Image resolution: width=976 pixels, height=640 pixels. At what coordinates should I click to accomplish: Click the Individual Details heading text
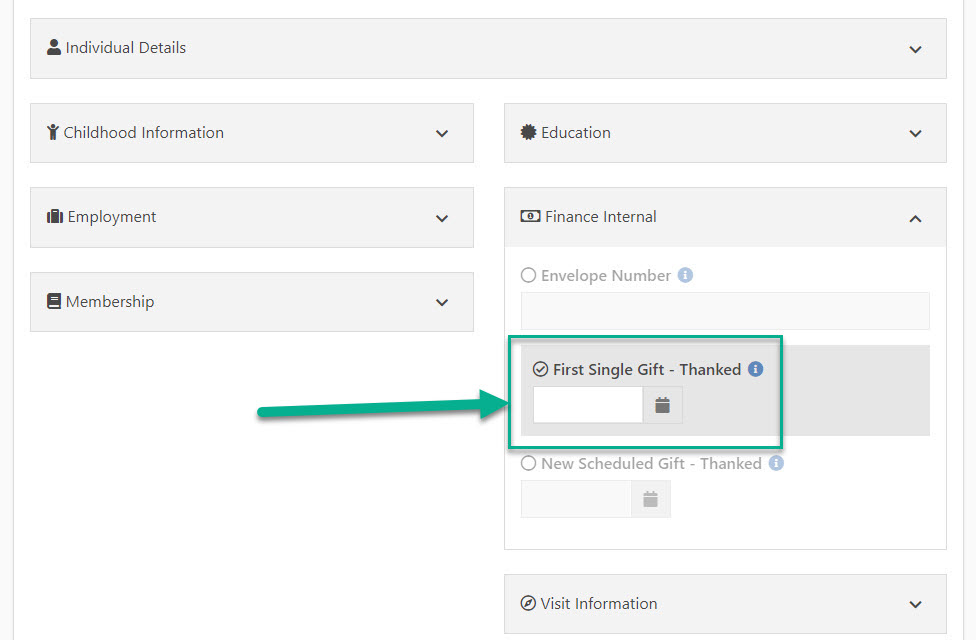click(126, 47)
